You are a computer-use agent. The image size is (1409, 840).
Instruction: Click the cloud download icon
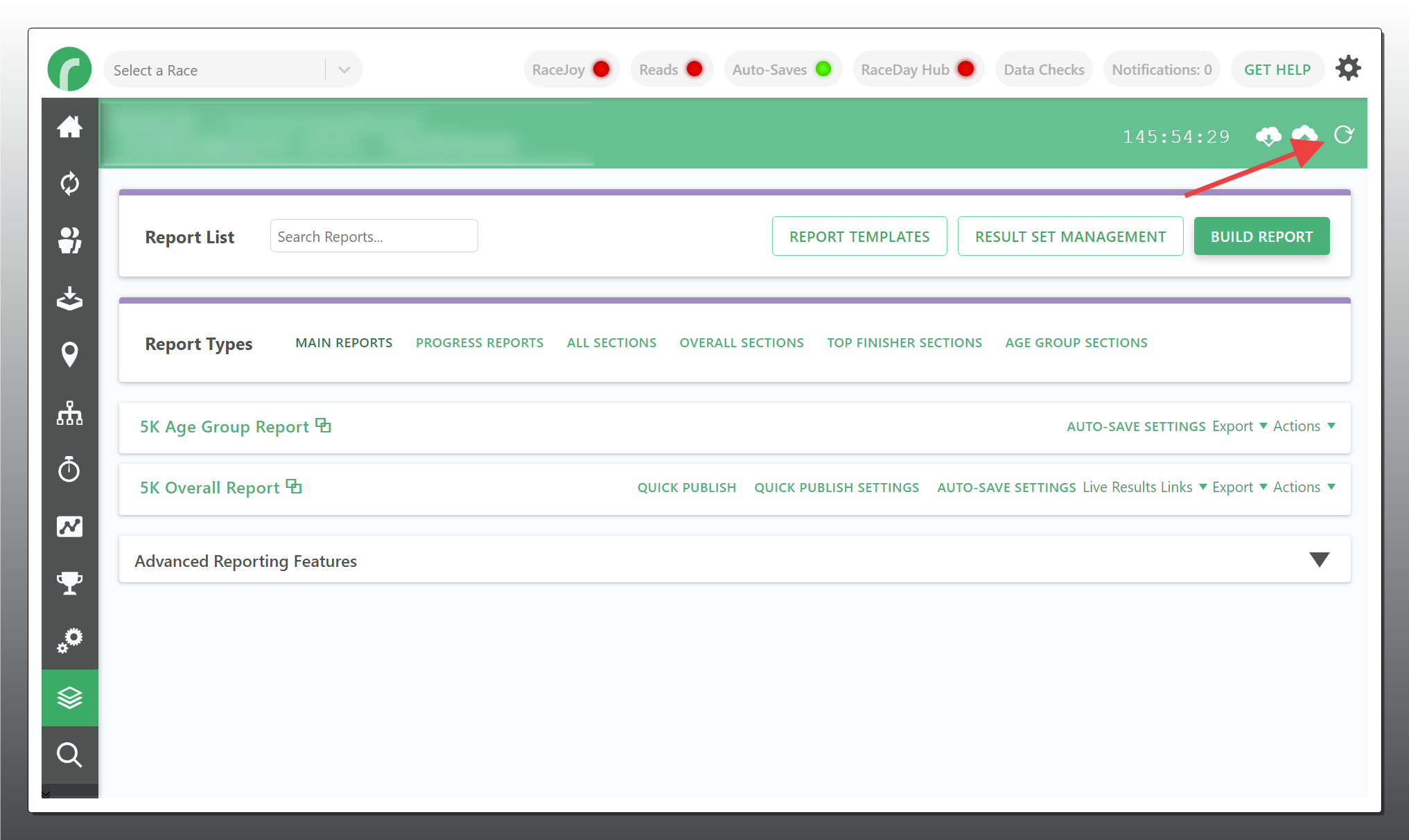pyautogui.click(x=1268, y=136)
